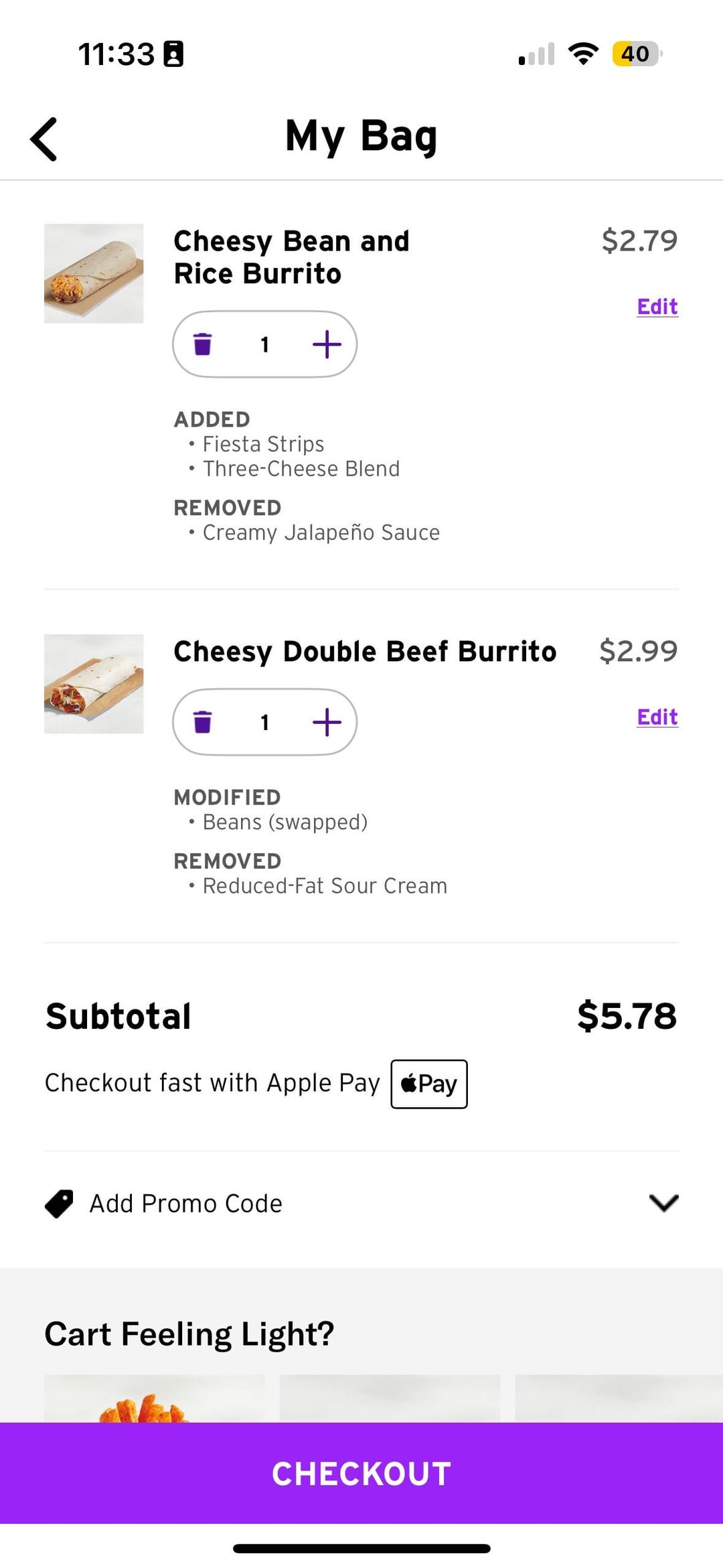Pay using the Apple Pay button
The width and height of the screenshot is (723, 1568).
click(x=429, y=1084)
